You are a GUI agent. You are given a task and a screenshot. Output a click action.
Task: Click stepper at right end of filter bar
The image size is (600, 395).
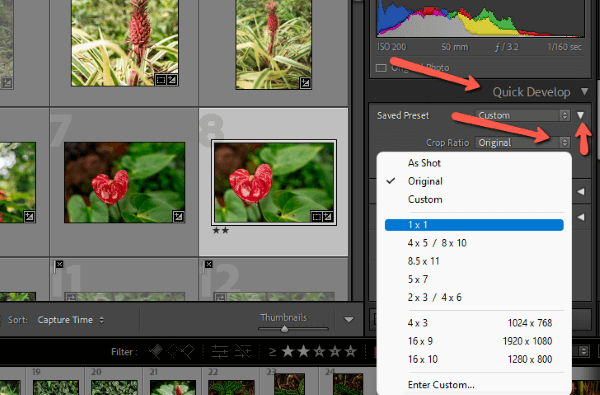(x=583, y=351)
